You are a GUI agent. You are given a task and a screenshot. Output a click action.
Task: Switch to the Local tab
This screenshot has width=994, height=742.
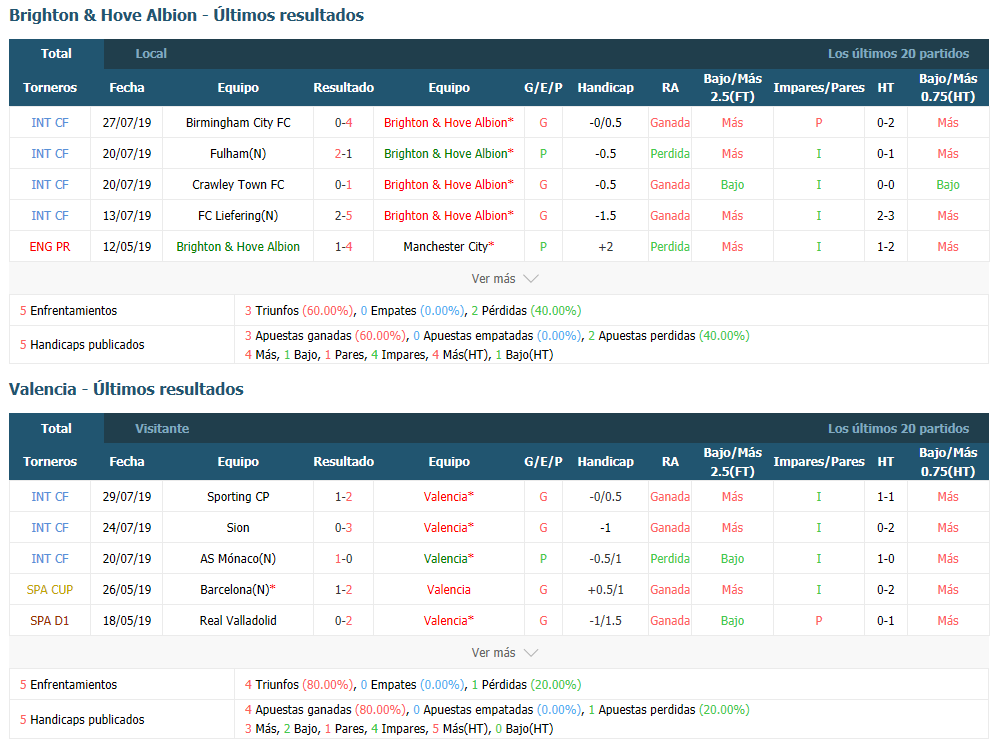(x=151, y=54)
